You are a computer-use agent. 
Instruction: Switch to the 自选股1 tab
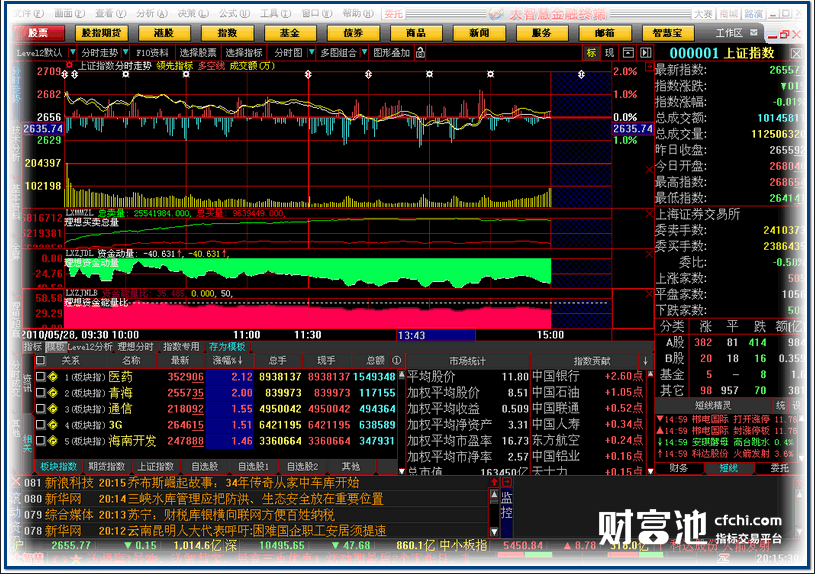coord(253,467)
